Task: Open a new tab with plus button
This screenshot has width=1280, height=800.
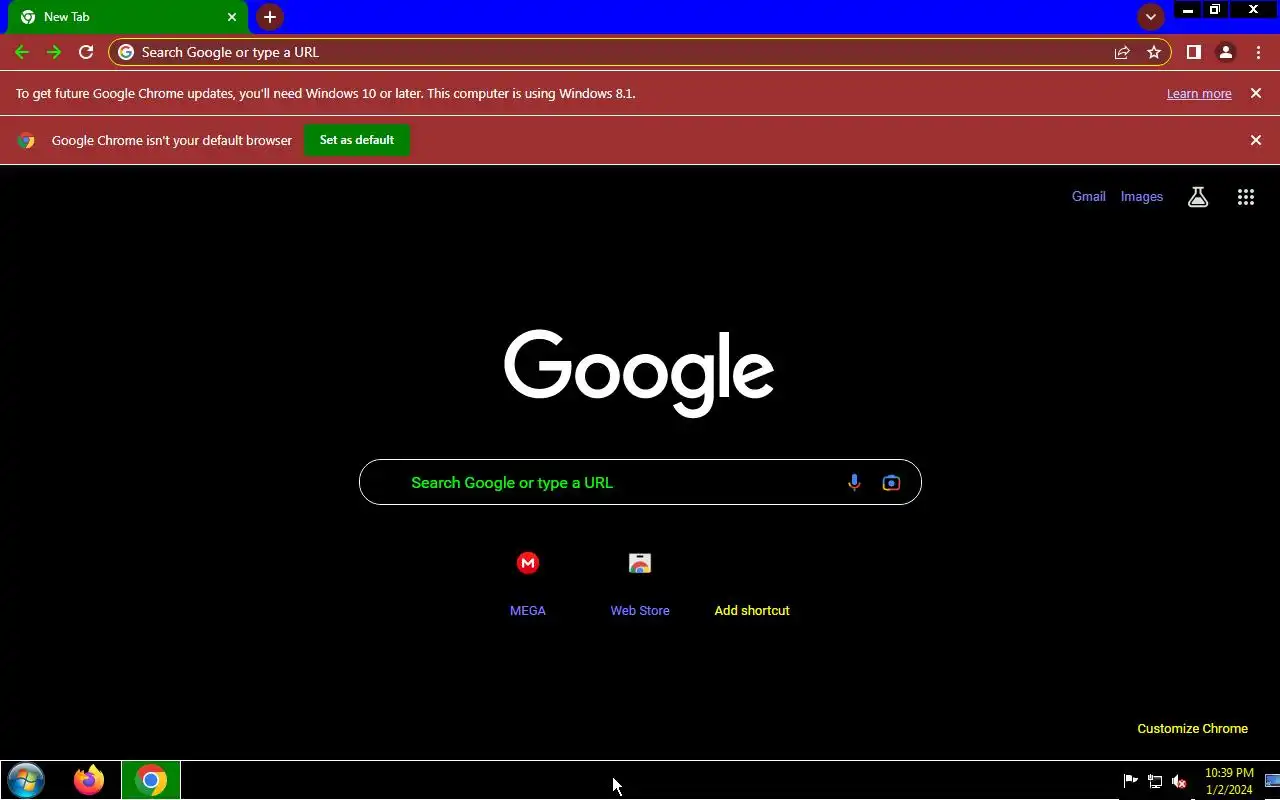Action: [x=269, y=17]
